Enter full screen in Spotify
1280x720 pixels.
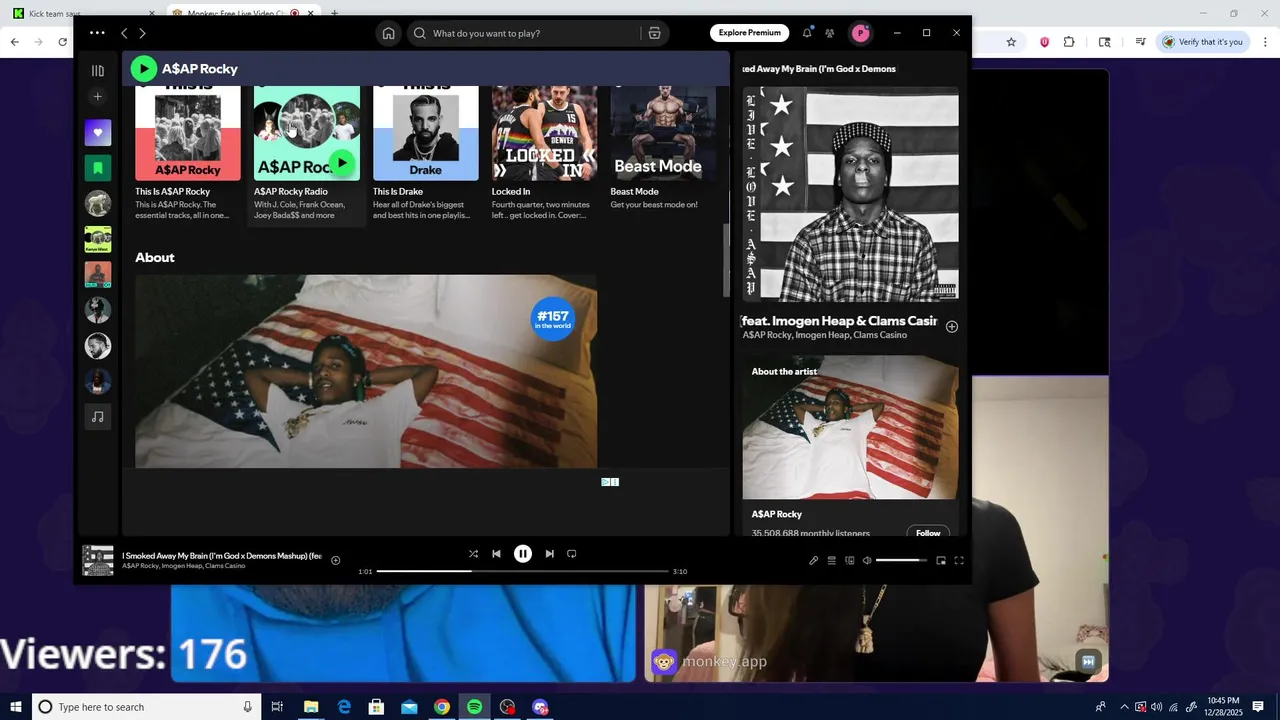(x=959, y=560)
